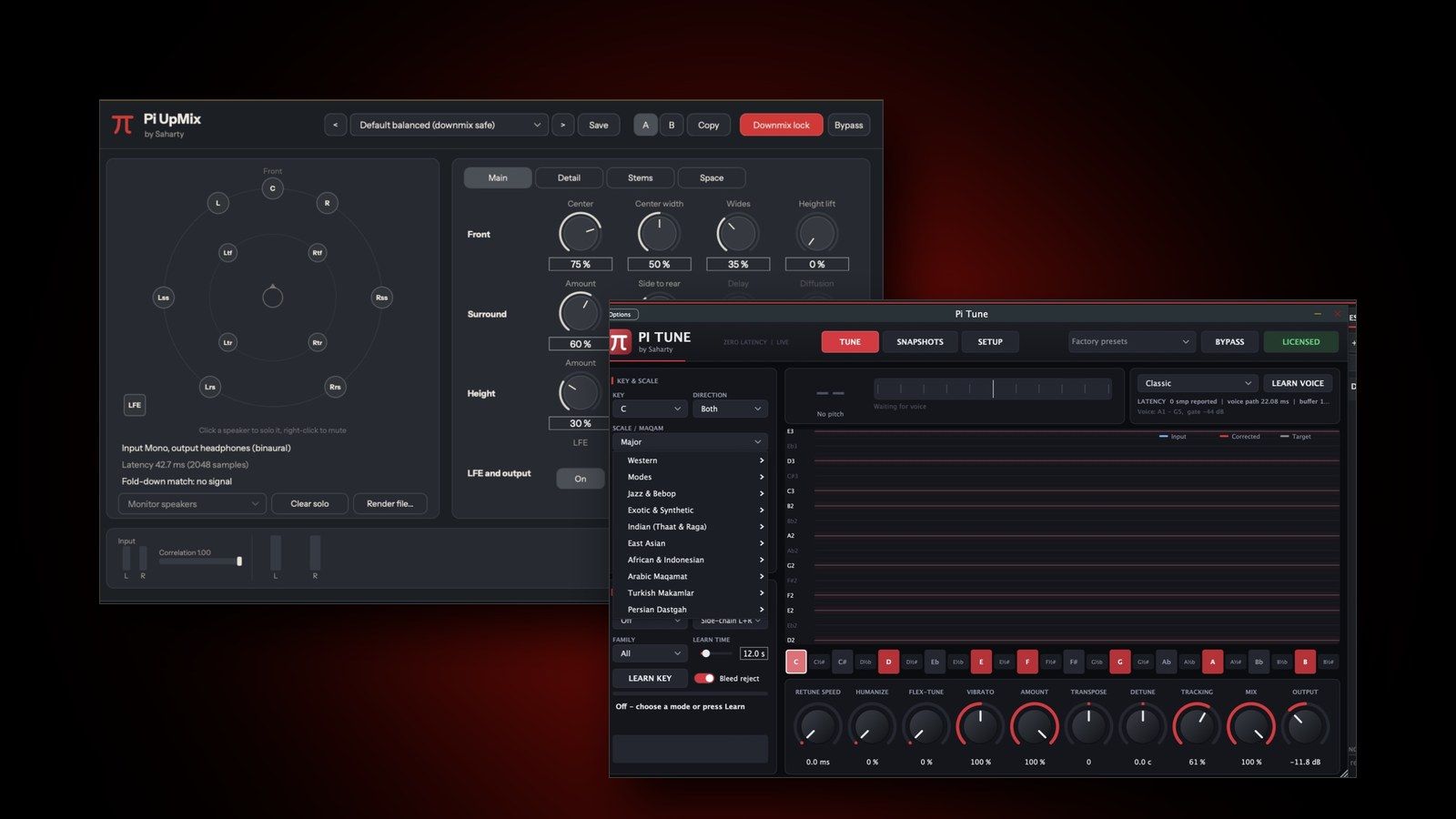Click the Ltf top-front-left speaker node
Image resolution: width=1456 pixels, height=819 pixels.
click(x=227, y=252)
